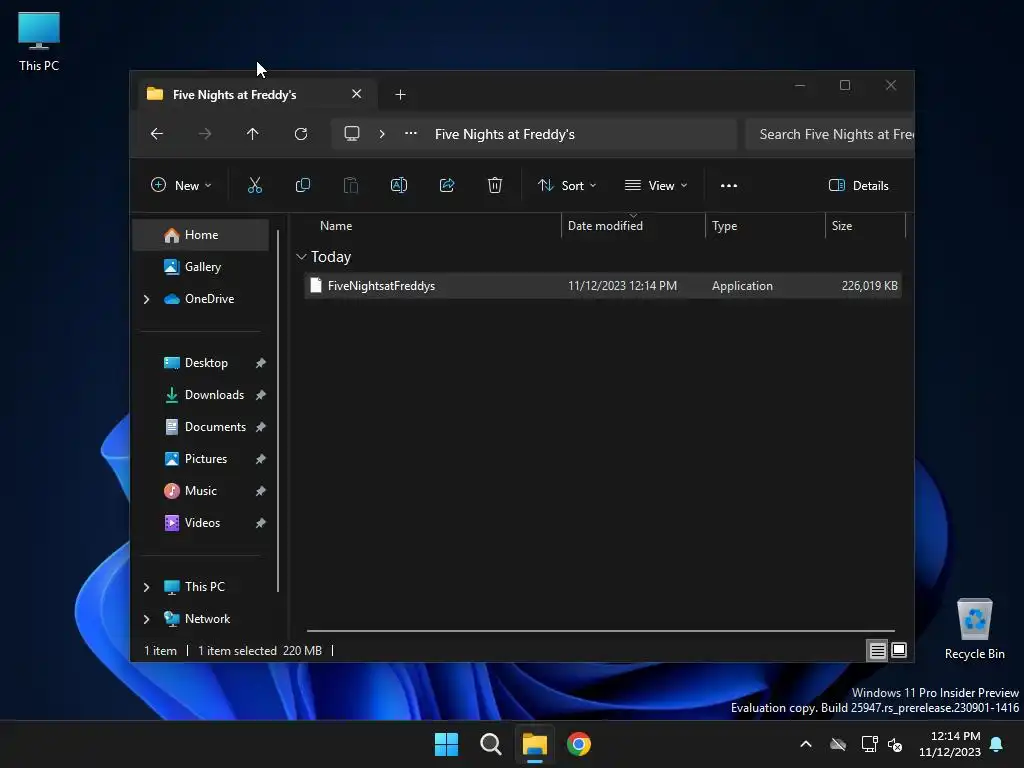Open Gallery in the sidebar
1024x768 pixels.
point(202,267)
